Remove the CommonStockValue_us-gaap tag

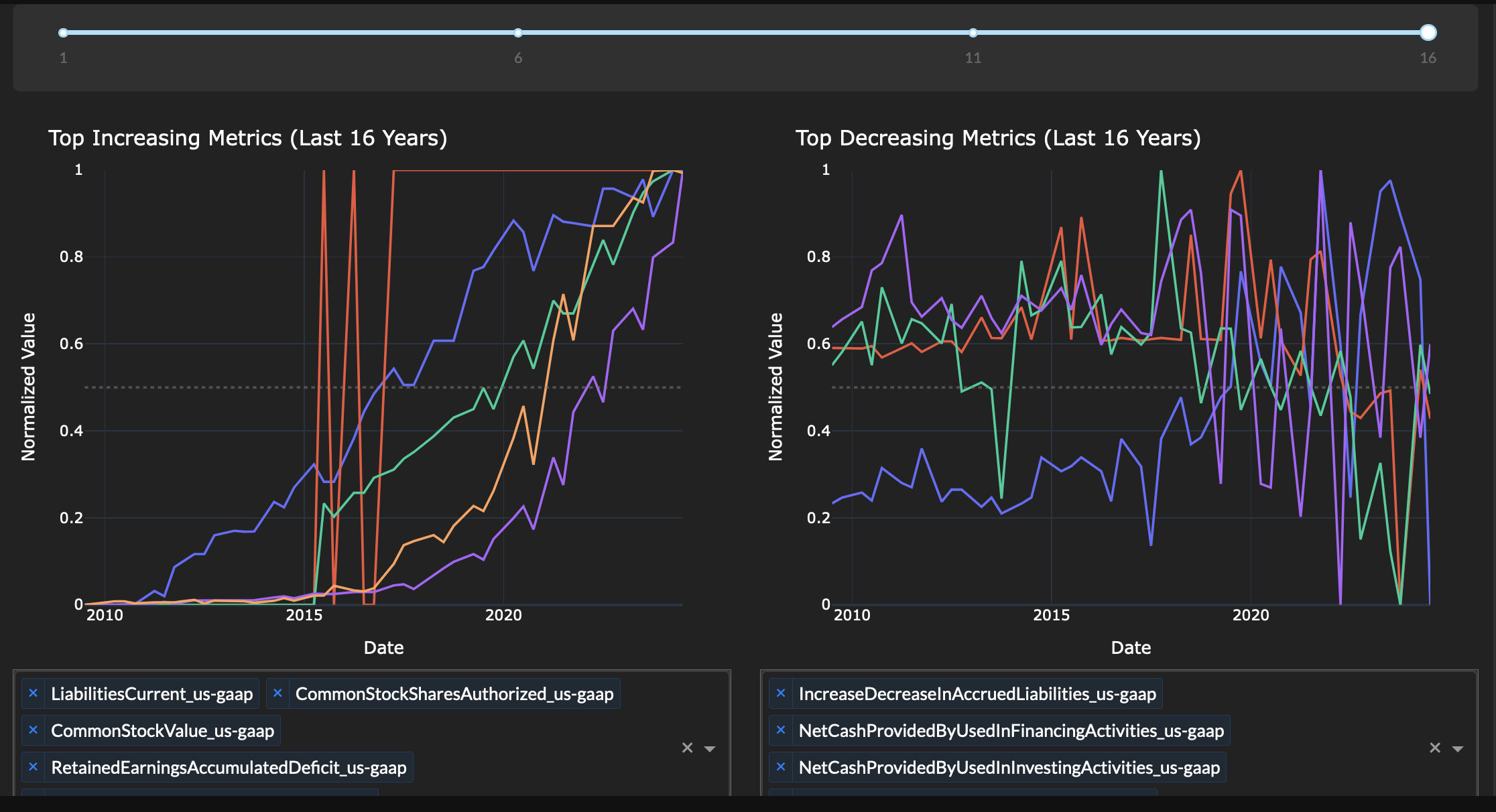click(34, 730)
